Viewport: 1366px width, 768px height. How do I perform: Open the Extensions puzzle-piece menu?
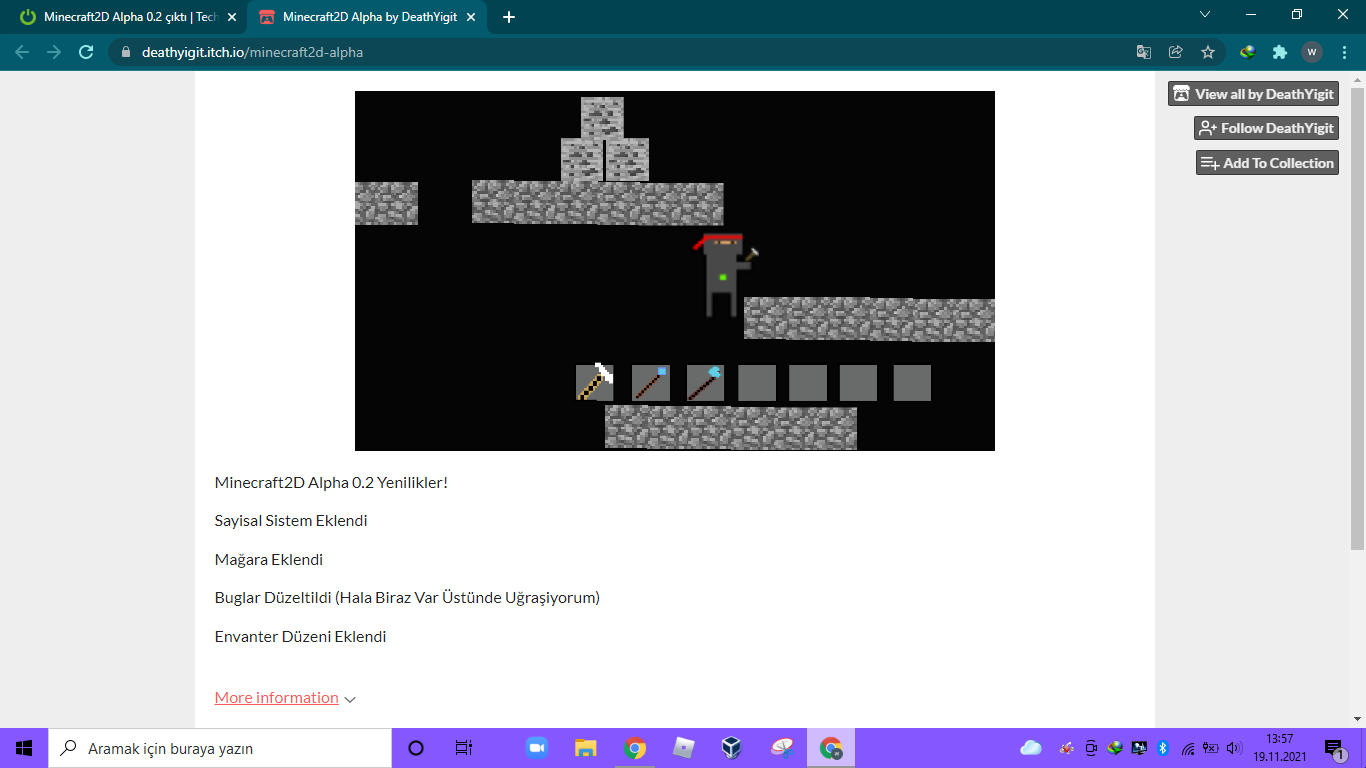pyautogui.click(x=1280, y=52)
